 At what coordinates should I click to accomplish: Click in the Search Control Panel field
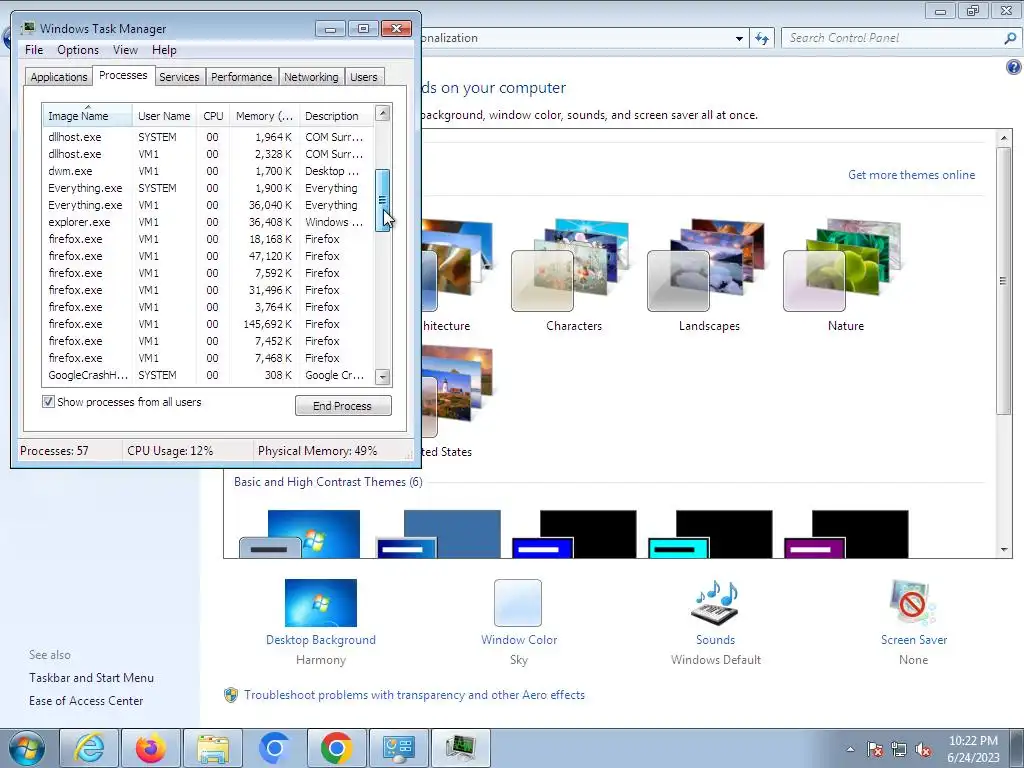(893, 39)
